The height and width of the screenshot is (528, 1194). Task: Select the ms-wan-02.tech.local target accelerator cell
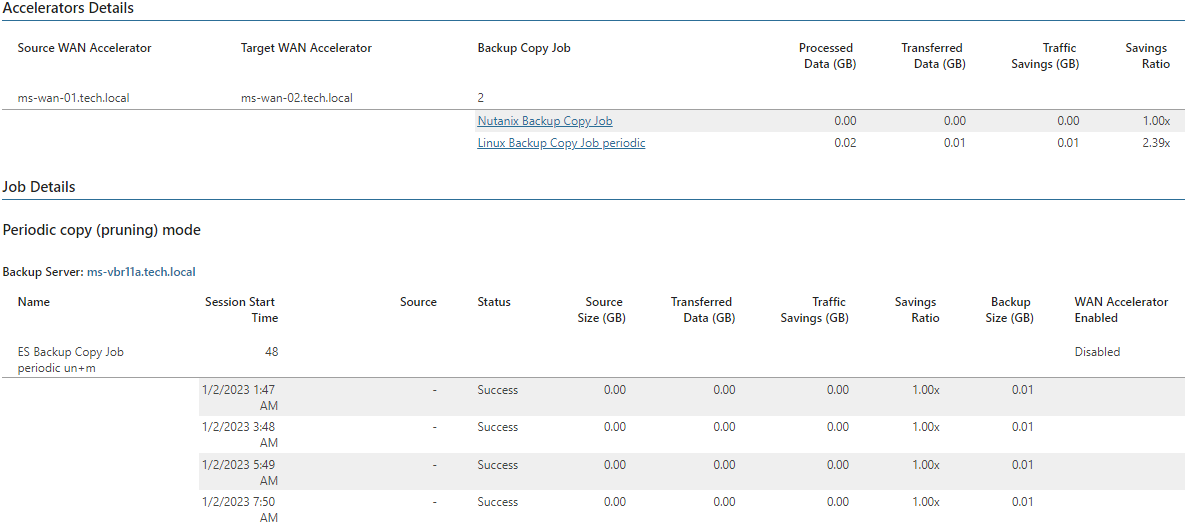point(296,98)
